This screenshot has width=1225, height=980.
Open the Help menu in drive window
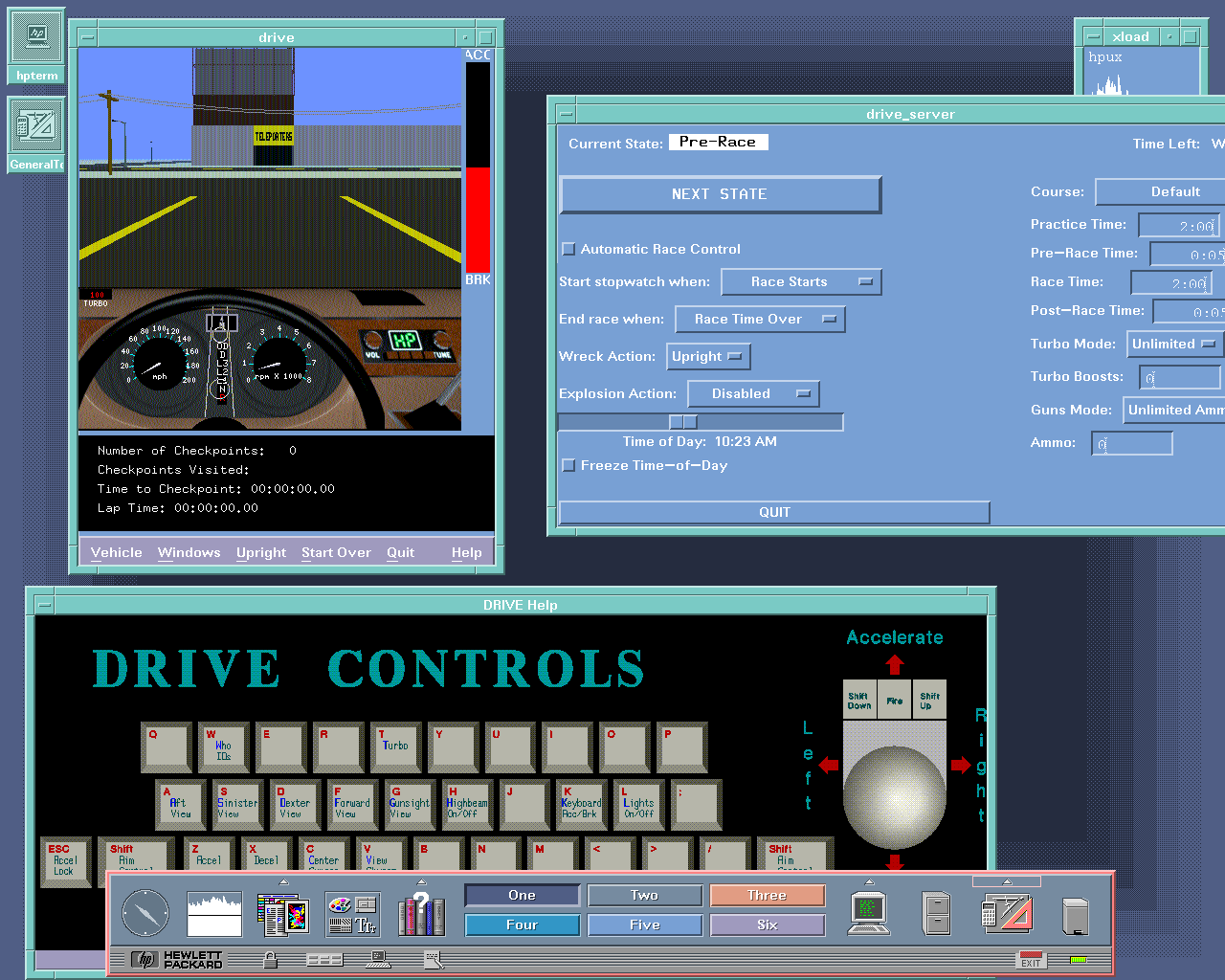466,552
